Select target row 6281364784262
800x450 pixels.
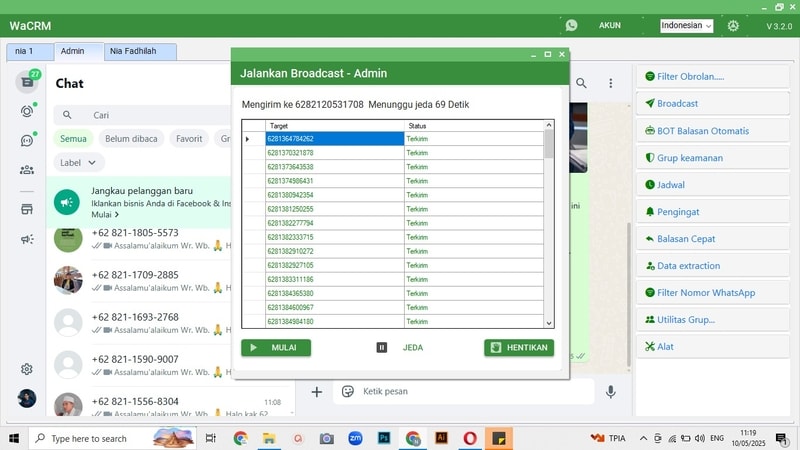[x=335, y=139]
